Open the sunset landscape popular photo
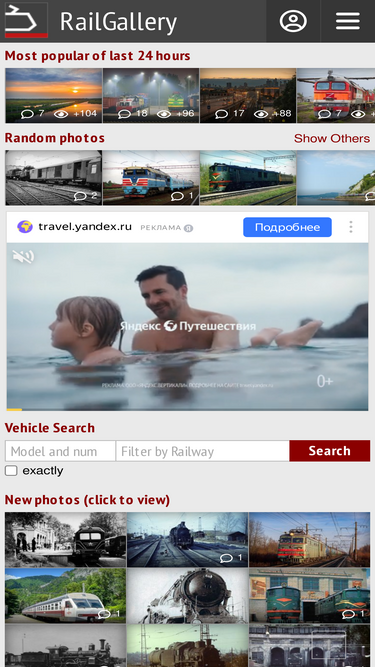Image resolution: width=375 pixels, height=667 pixels. click(x=54, y=96)
